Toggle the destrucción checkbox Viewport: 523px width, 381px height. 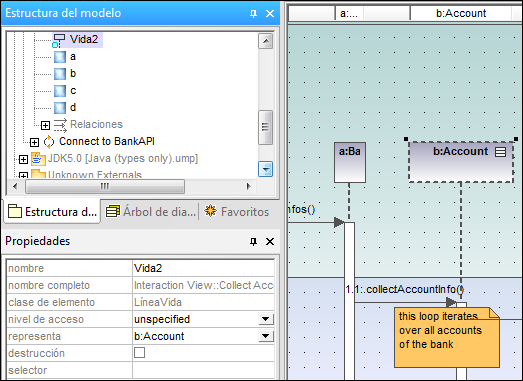pos(139,353)
